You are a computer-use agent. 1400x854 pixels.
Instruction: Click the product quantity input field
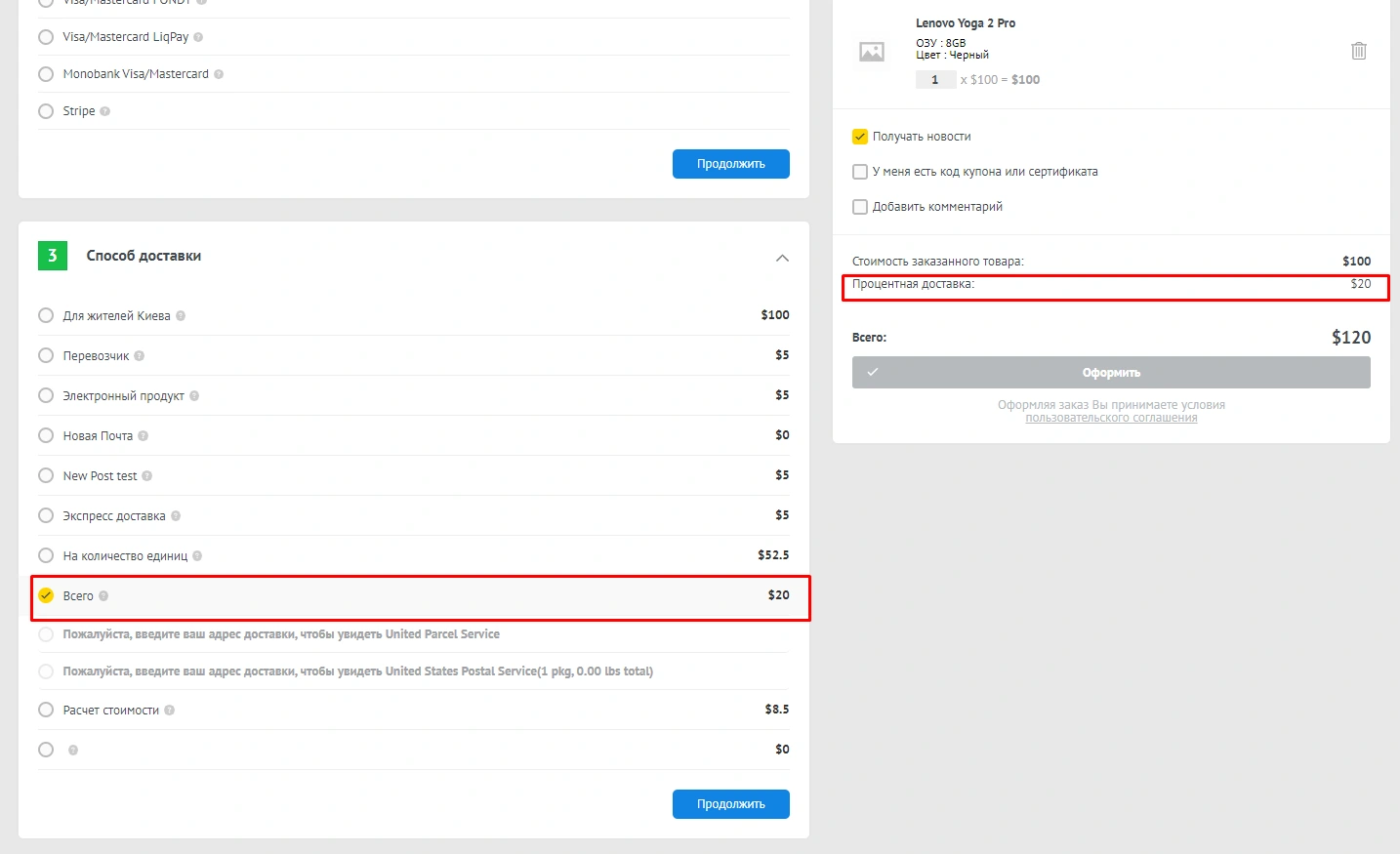point(934,80)
